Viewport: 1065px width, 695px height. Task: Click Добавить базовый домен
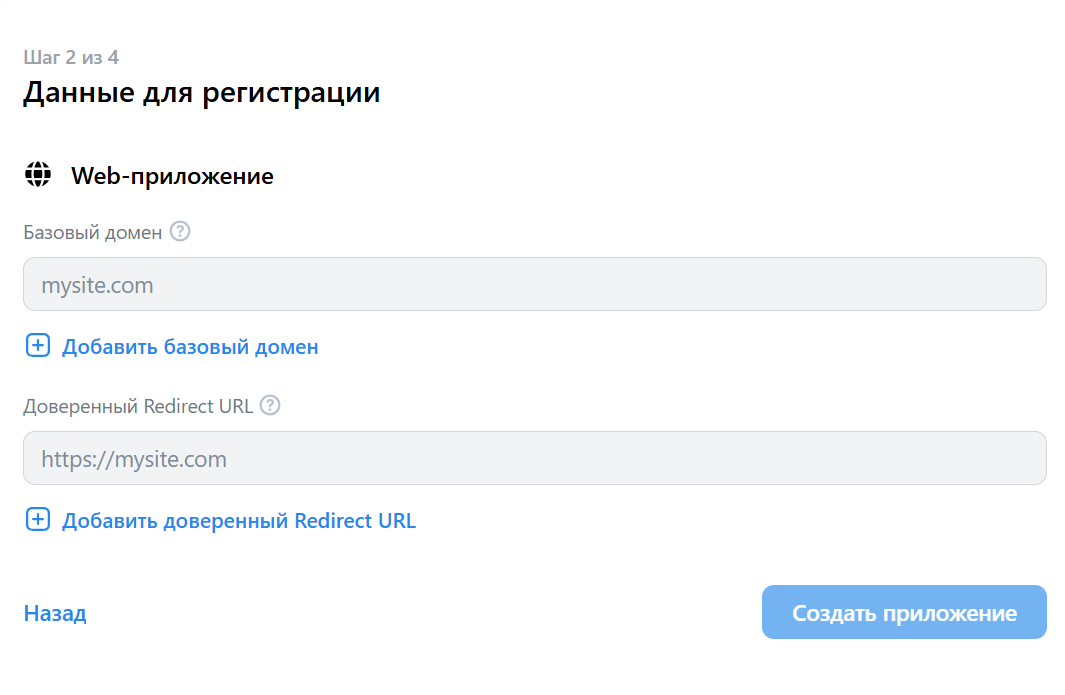click(190, 346)
